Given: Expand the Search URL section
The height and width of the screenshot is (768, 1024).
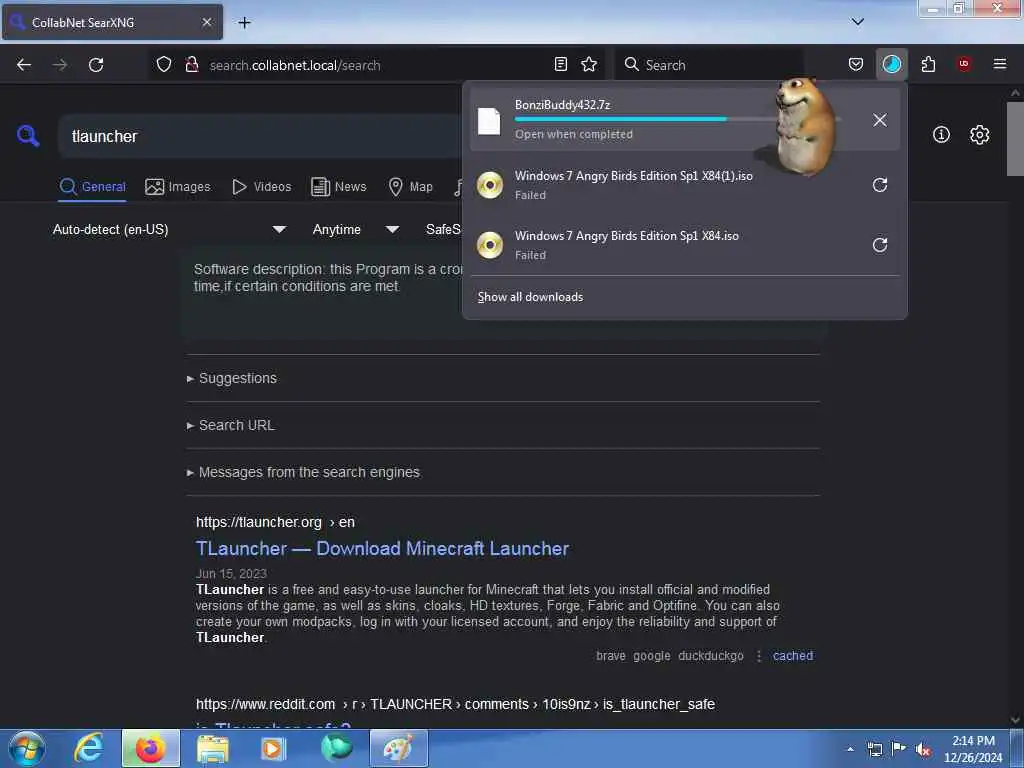Looking at the screenshot, I should pyautogui.click(x=231, y=425).
